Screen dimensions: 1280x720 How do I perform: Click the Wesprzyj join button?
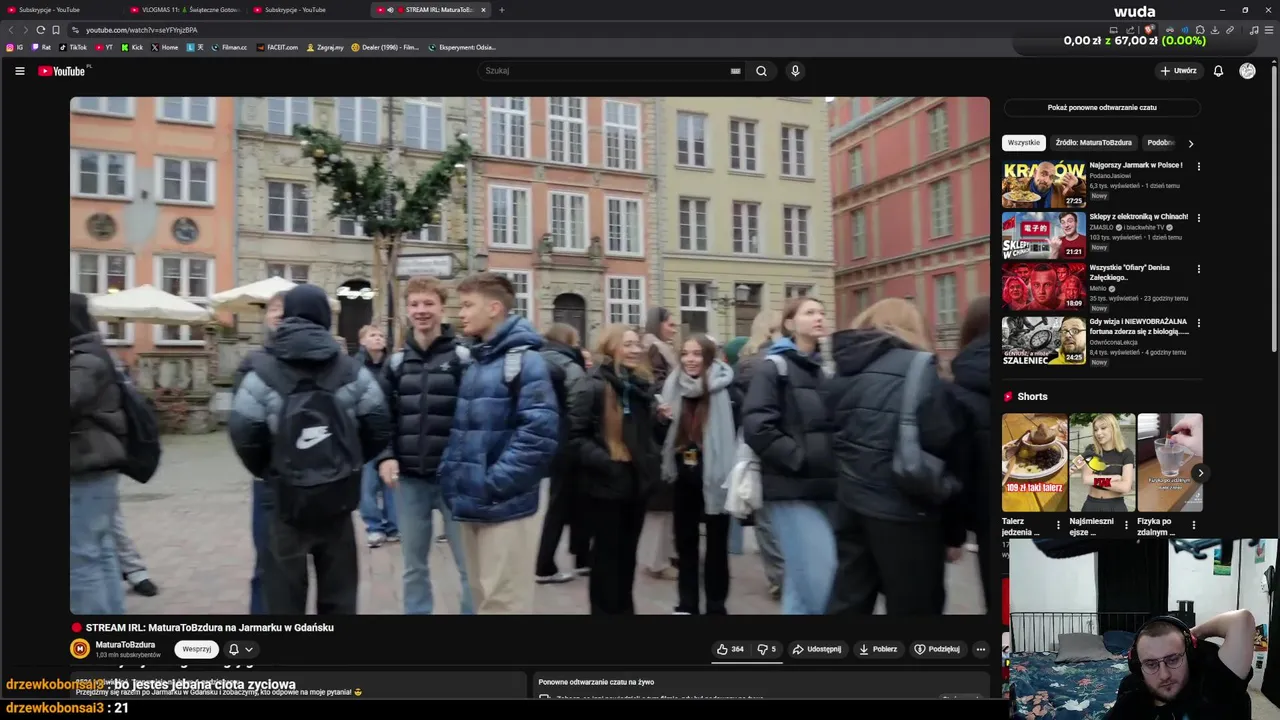click(x=196, y=649)
